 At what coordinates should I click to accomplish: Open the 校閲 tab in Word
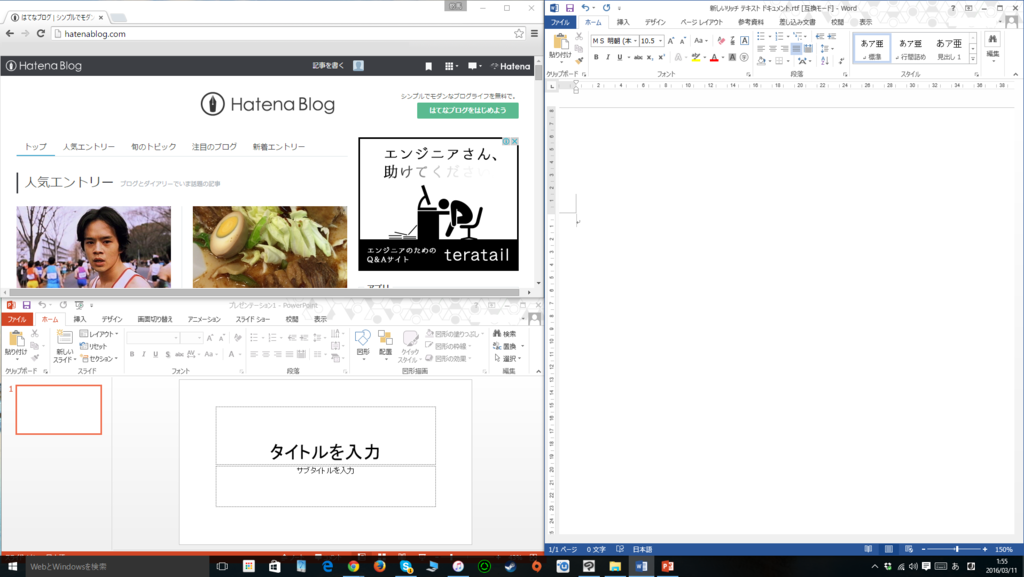(837, 22)
